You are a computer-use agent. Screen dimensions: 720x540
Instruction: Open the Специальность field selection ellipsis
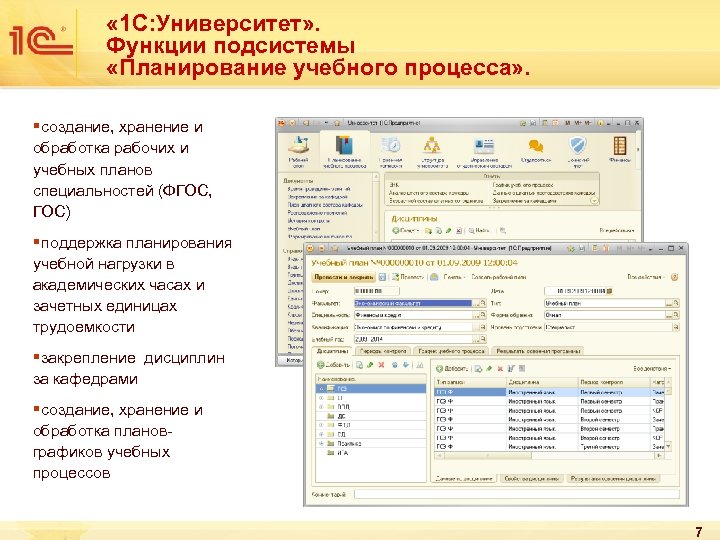476,315
